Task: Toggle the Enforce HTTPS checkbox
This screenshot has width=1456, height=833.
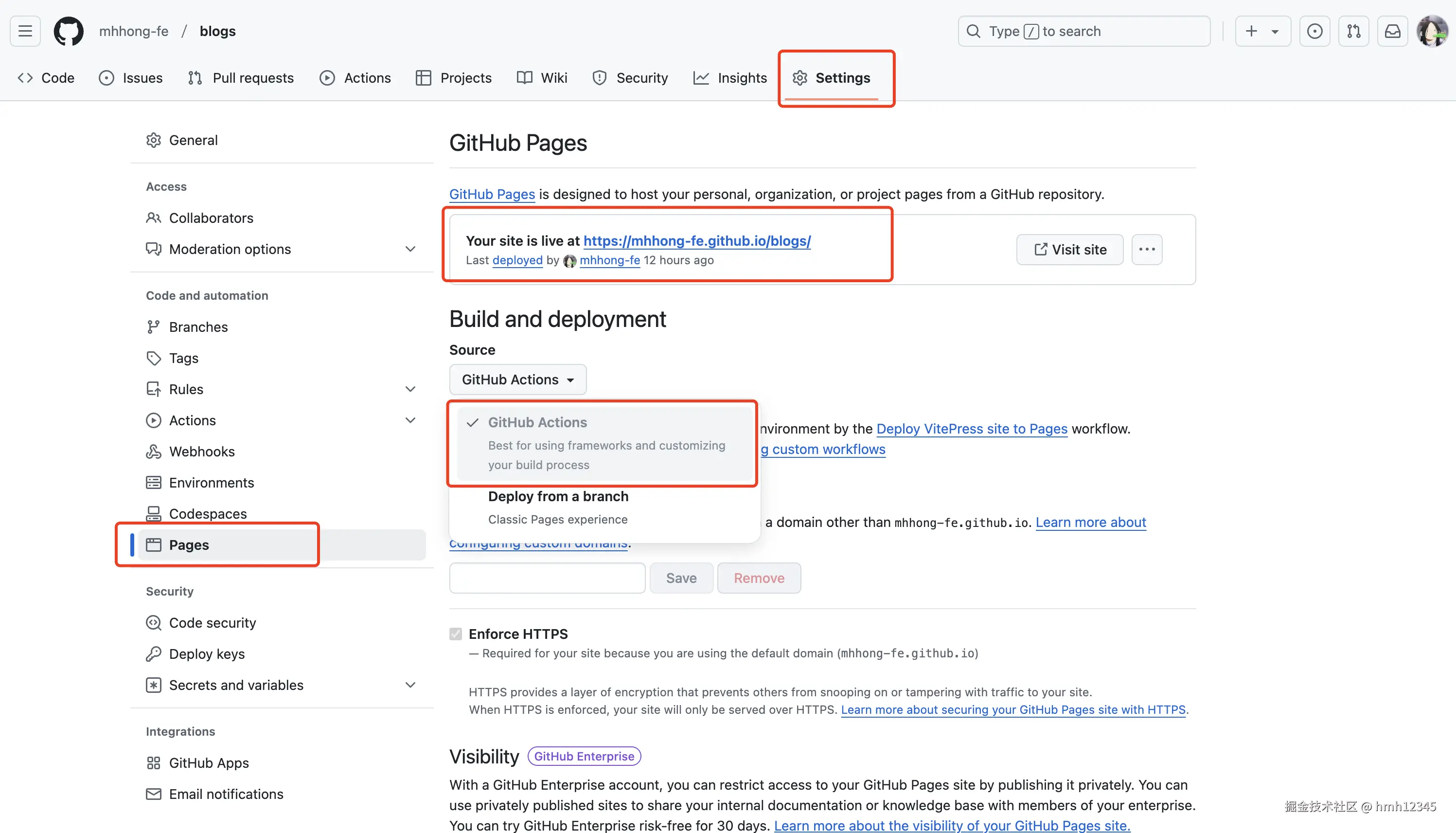Action: click(x=456, y=634)
